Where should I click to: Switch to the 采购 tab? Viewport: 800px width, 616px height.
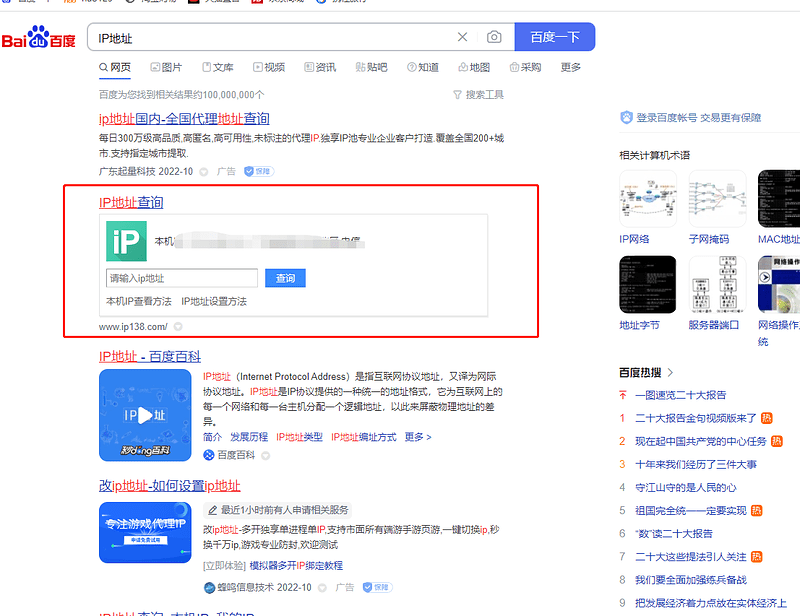pos(526,67)
